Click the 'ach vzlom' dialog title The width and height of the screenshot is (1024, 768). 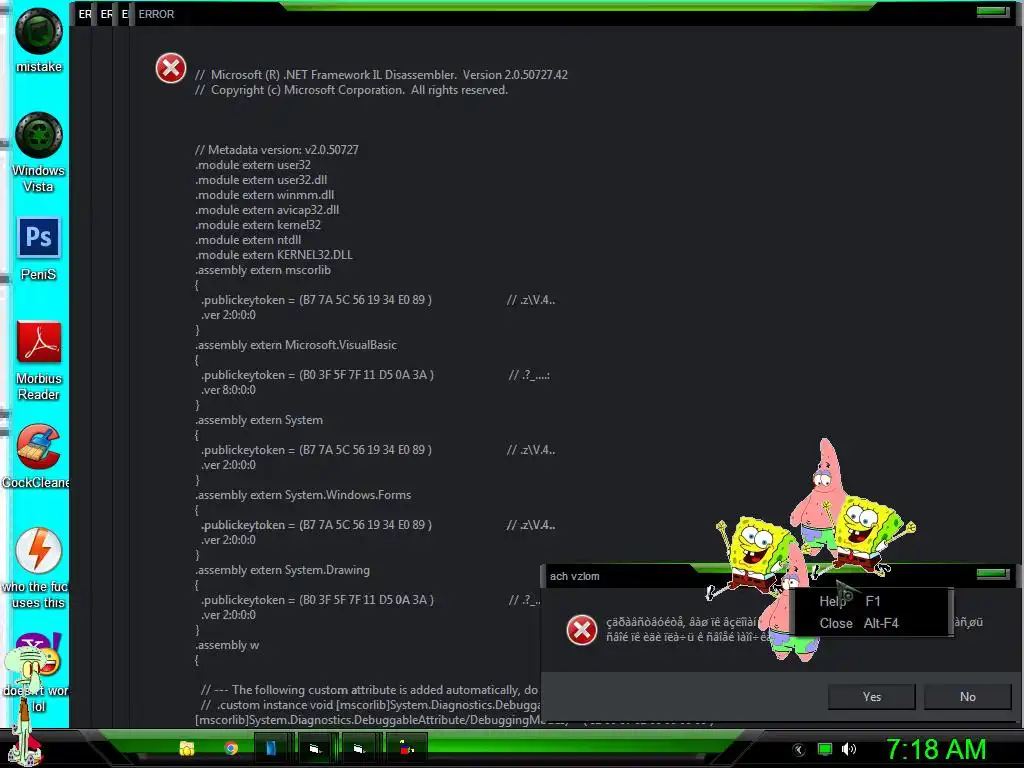point(574,576)
